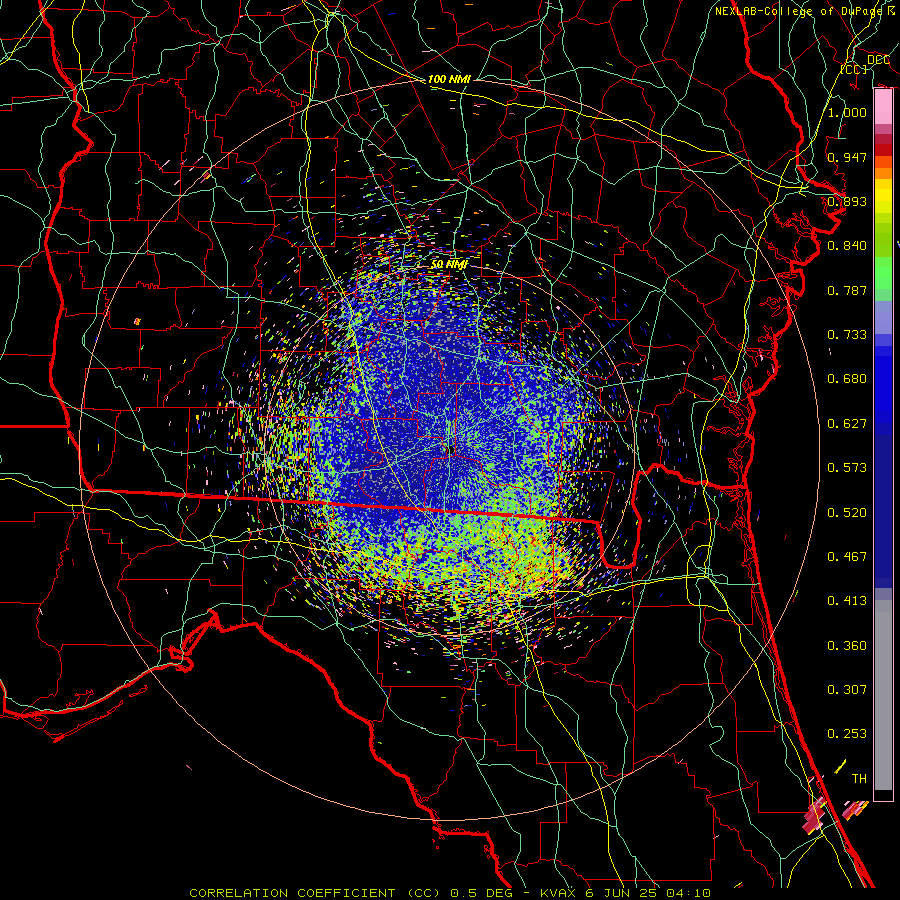The height and width of the screenshot is (900, 900).
Task: Select the 0.840 legend value
Action: [x=847, y=246]
